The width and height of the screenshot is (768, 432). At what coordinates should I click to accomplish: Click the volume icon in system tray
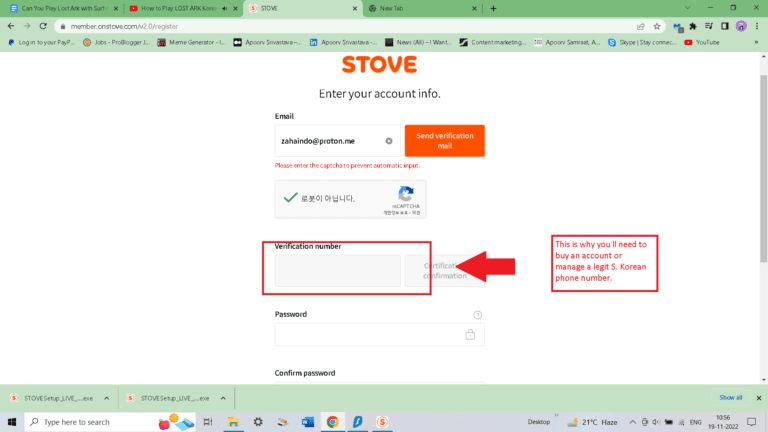pos(656,422)
